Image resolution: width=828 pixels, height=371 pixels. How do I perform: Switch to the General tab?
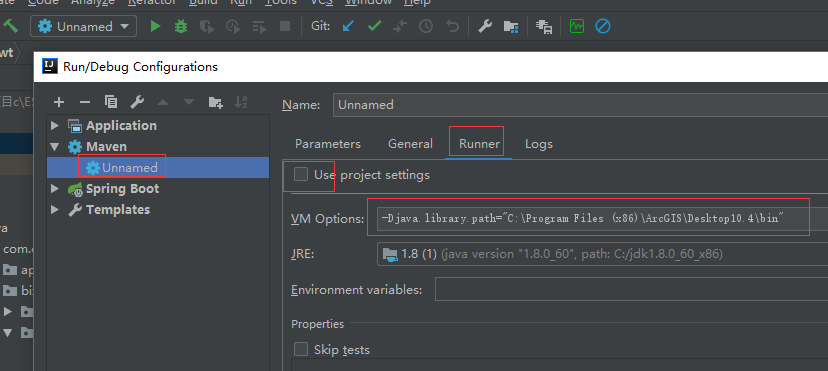[410, 144]
